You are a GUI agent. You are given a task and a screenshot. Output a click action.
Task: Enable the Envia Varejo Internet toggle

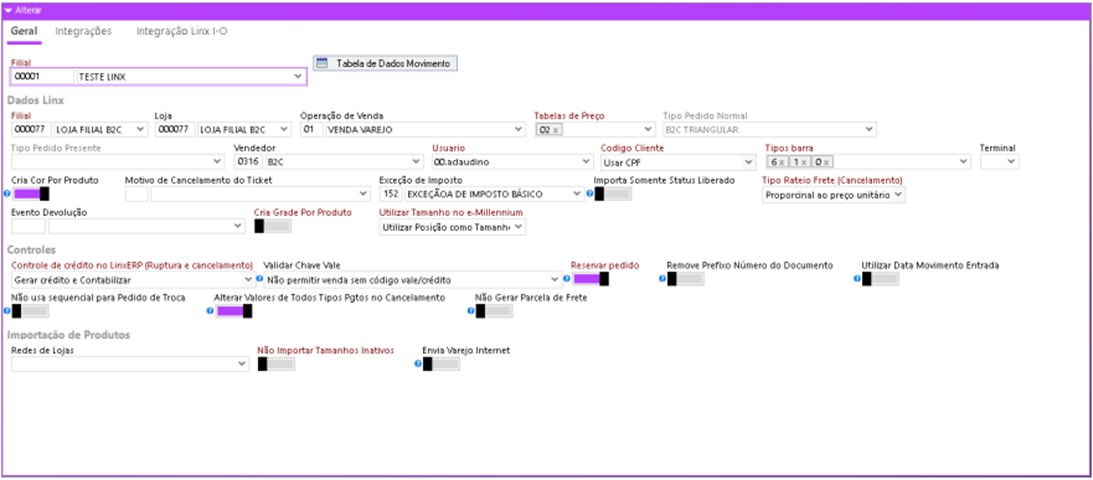tap(442, 364)
